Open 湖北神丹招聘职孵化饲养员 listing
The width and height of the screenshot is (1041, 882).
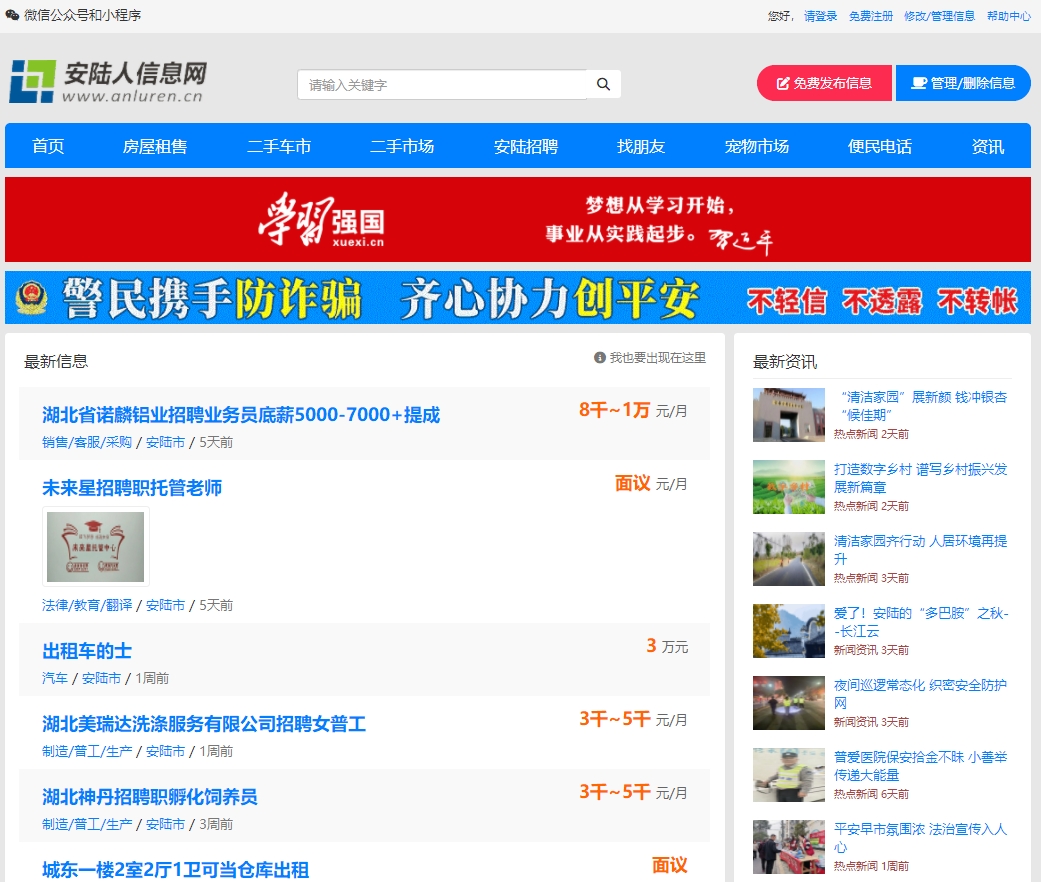click(x=149, y=796)
